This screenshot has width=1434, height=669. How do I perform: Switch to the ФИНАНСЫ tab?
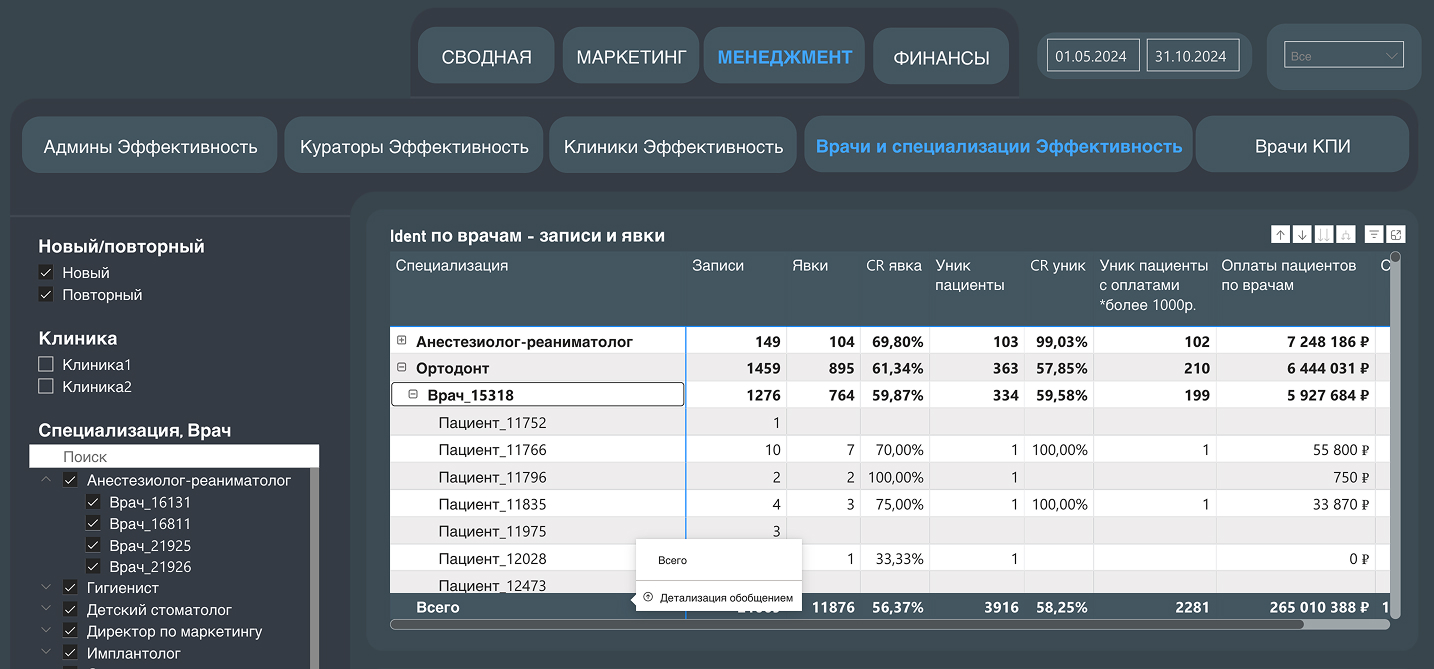pyautogui.click(x=941, y=57)
